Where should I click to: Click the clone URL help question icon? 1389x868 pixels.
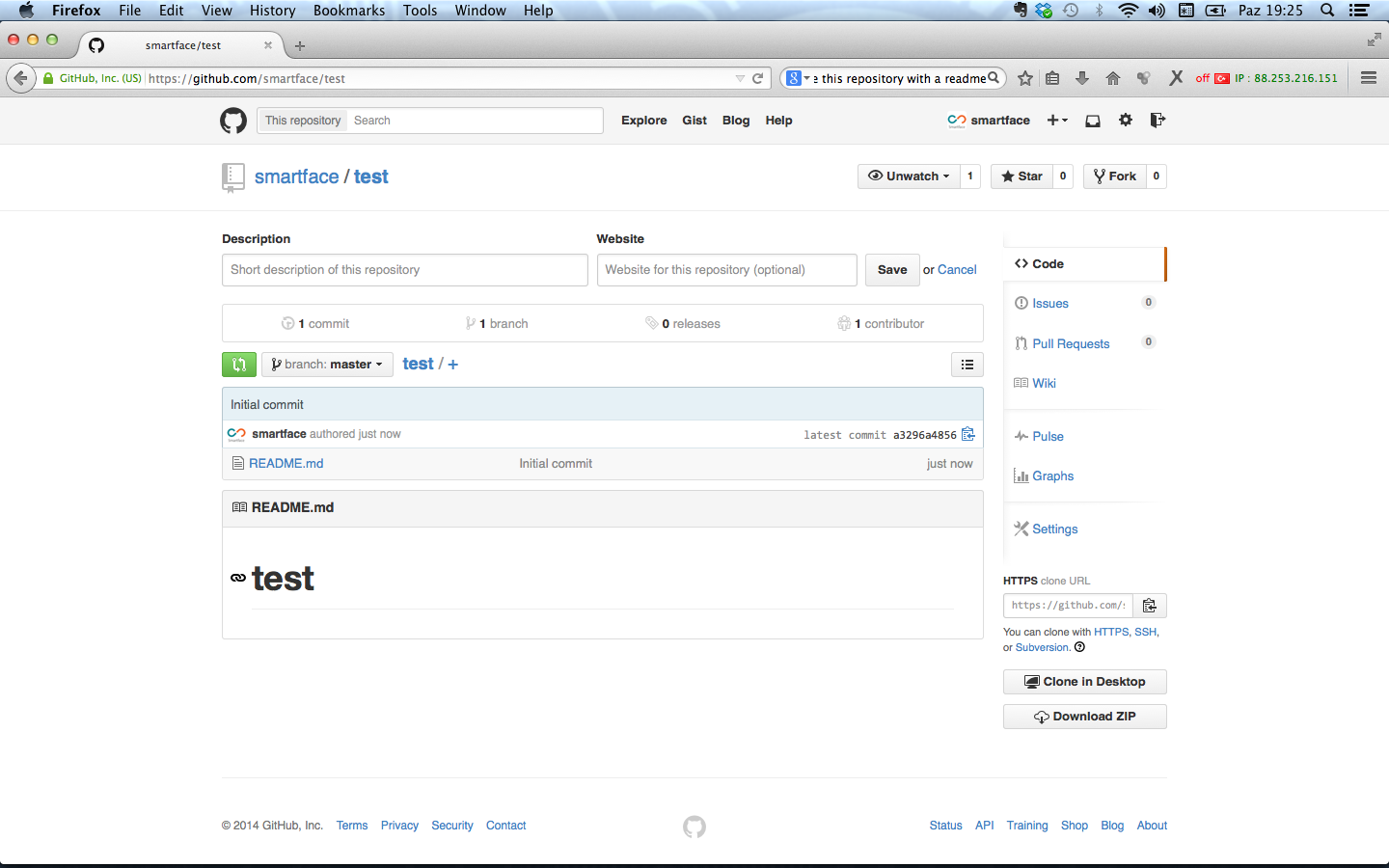(x=1079, y=647)
